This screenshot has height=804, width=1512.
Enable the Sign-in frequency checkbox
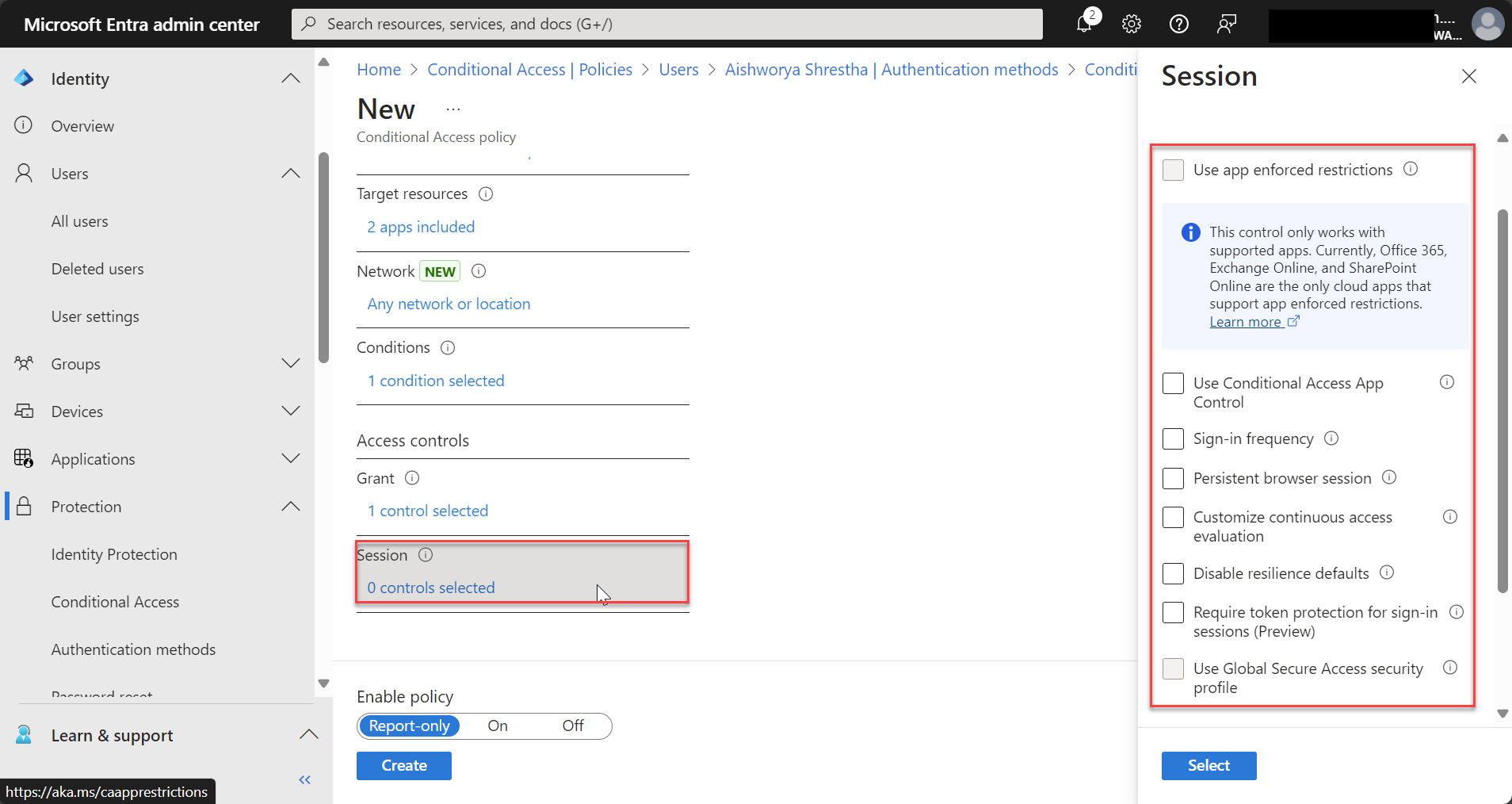(1173, 438)
